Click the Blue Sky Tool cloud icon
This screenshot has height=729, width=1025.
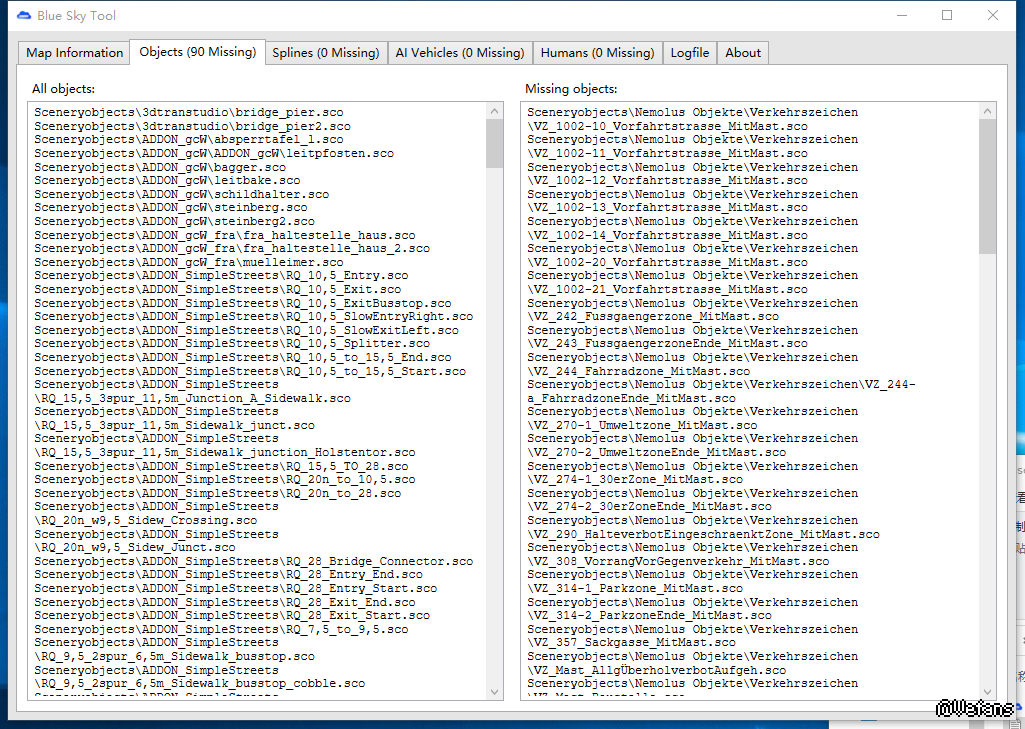click(24, 15)
